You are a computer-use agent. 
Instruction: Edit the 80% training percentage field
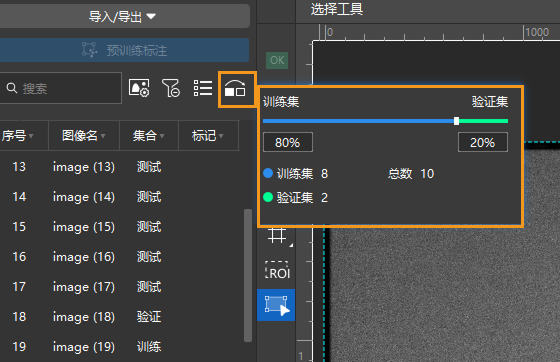[x=288, y=142]
